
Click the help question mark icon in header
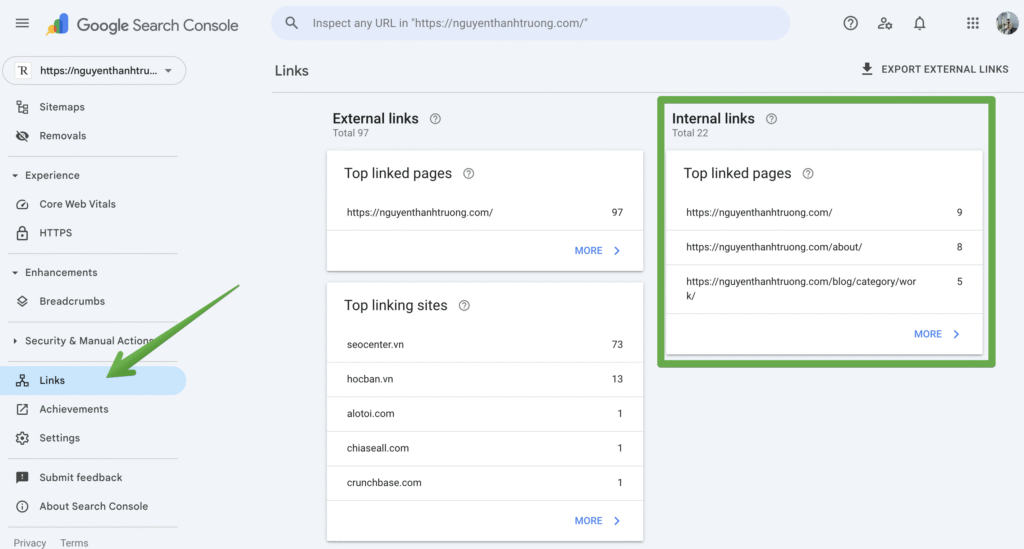tap(850, 23)
